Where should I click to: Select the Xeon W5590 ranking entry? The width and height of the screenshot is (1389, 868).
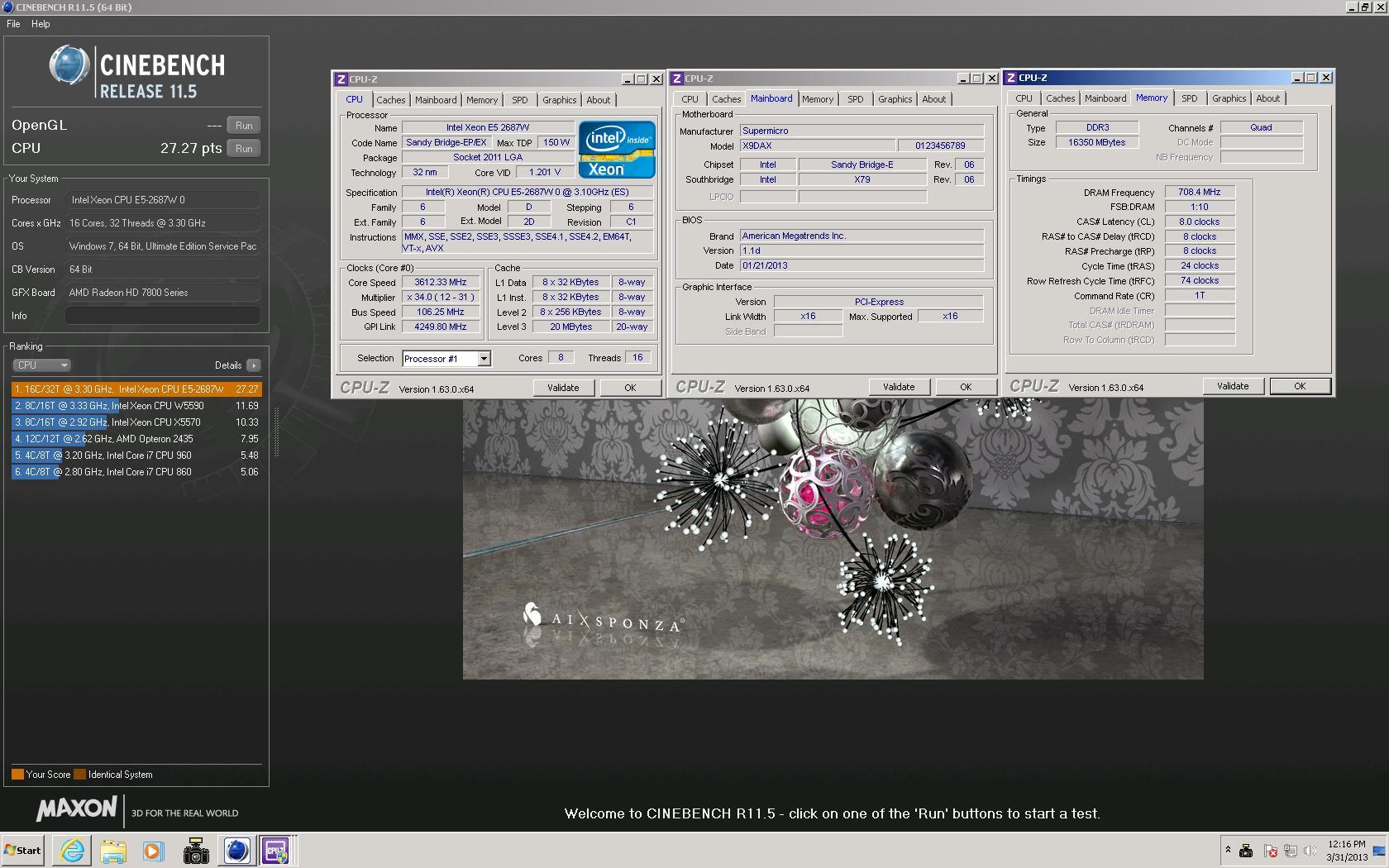click(x=136, y=406)
